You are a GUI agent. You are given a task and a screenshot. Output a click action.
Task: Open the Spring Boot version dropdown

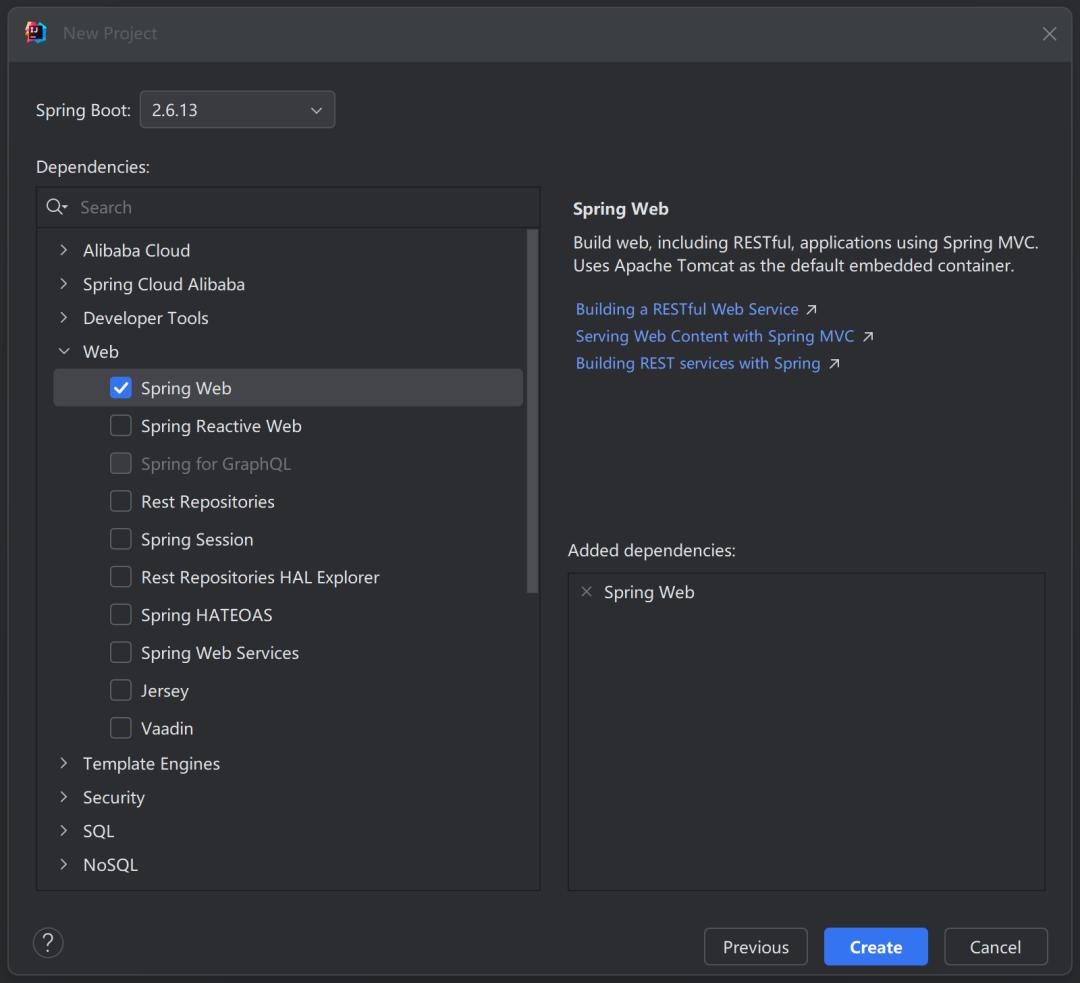pos(316,110)
